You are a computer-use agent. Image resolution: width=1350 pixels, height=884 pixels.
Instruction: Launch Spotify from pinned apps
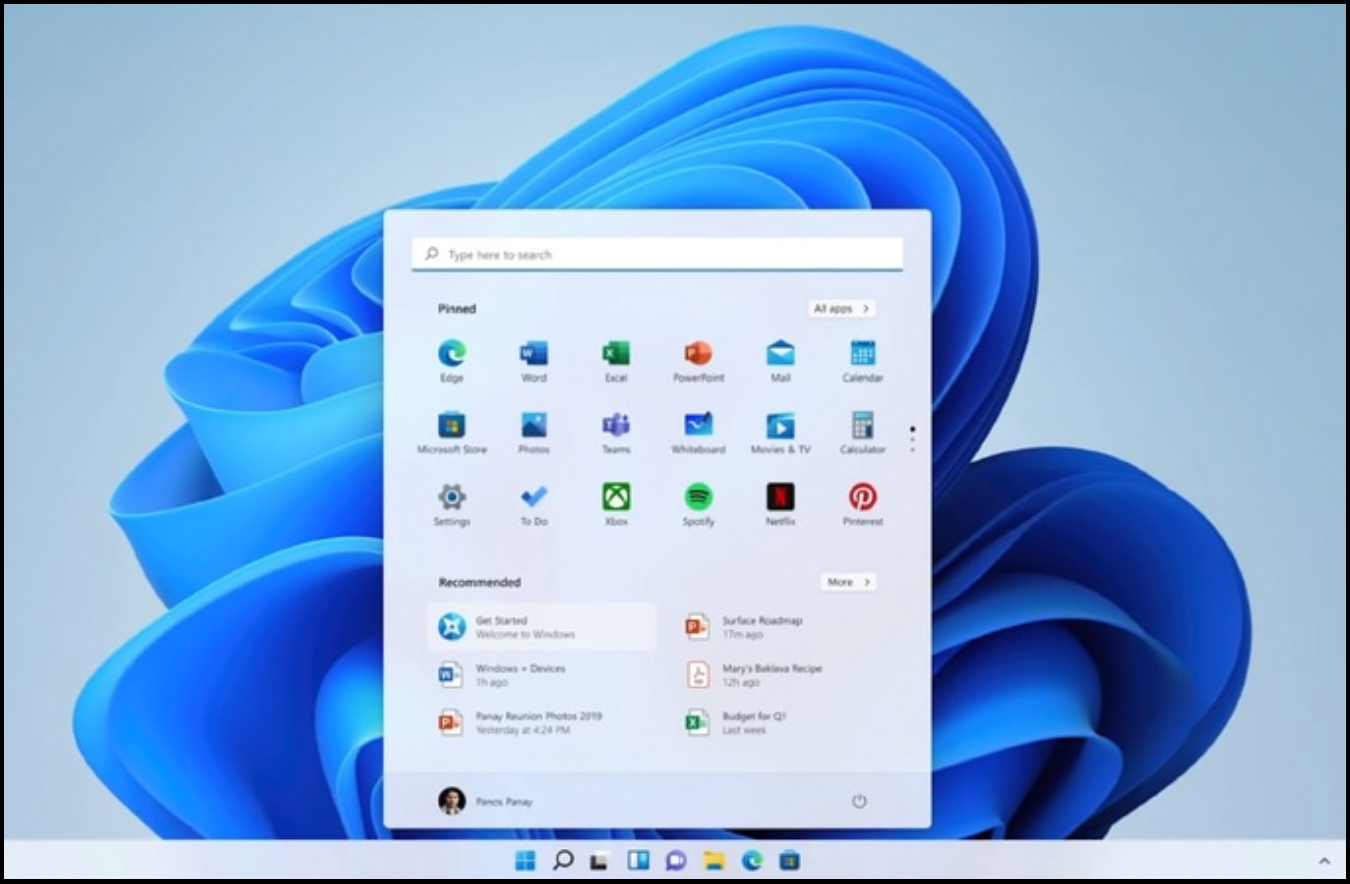(x=698, y=505)
